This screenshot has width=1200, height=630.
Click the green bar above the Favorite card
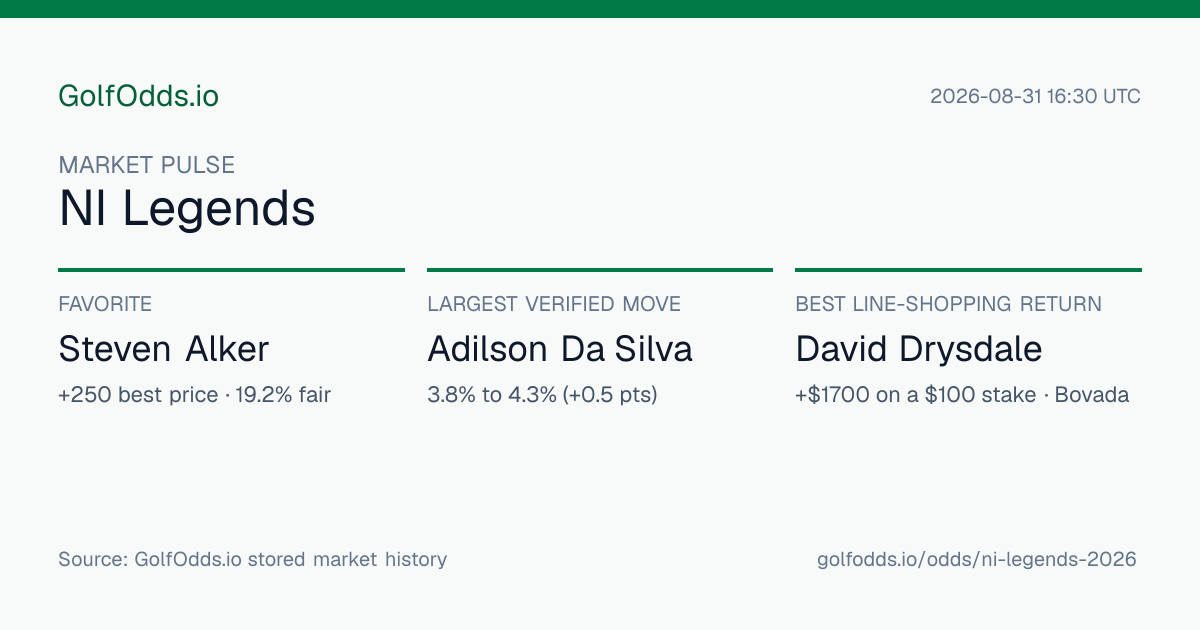pyautogui.click(x=231, y=270)
